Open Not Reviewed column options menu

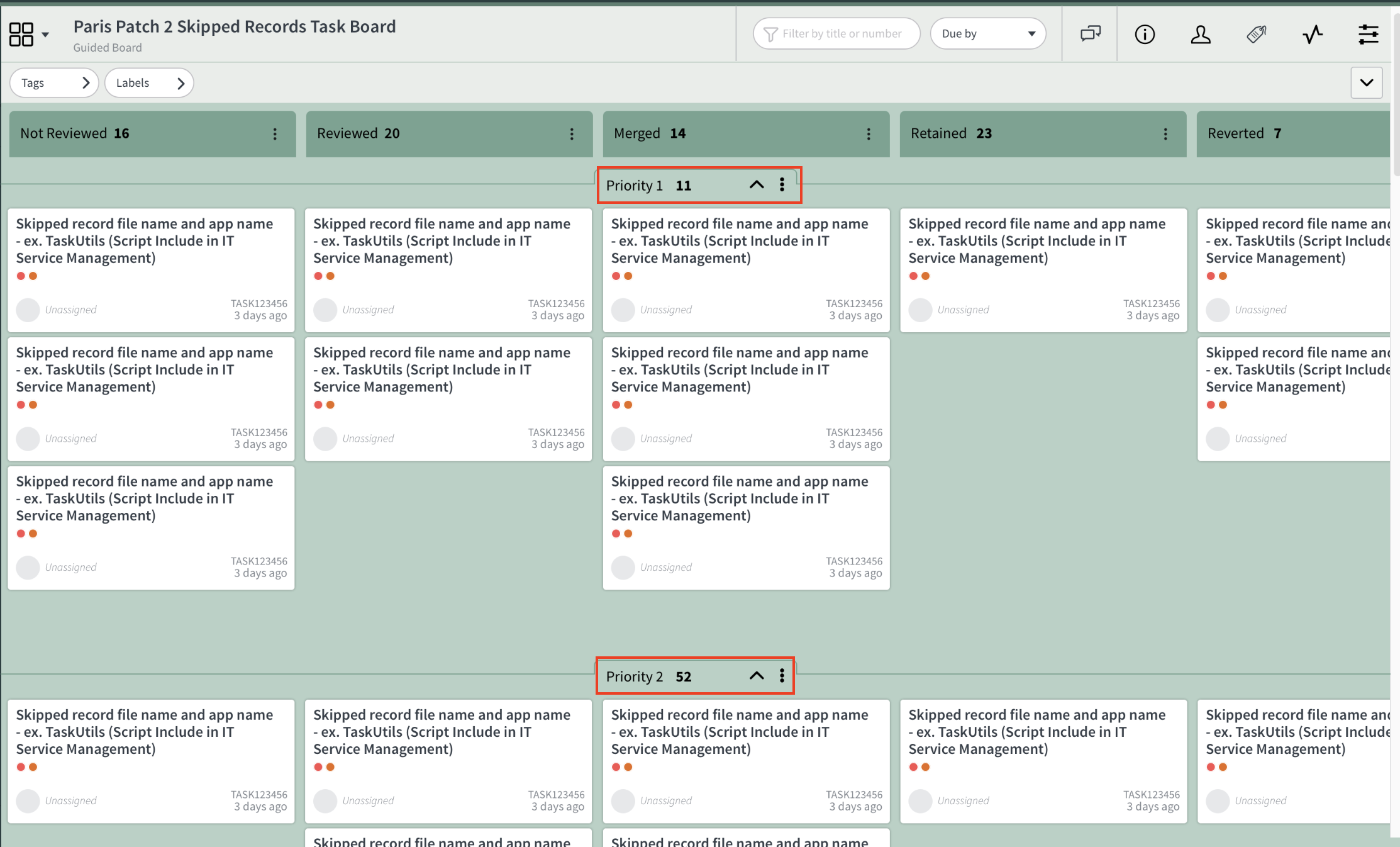pyautogui.click(x=275, y=133)
